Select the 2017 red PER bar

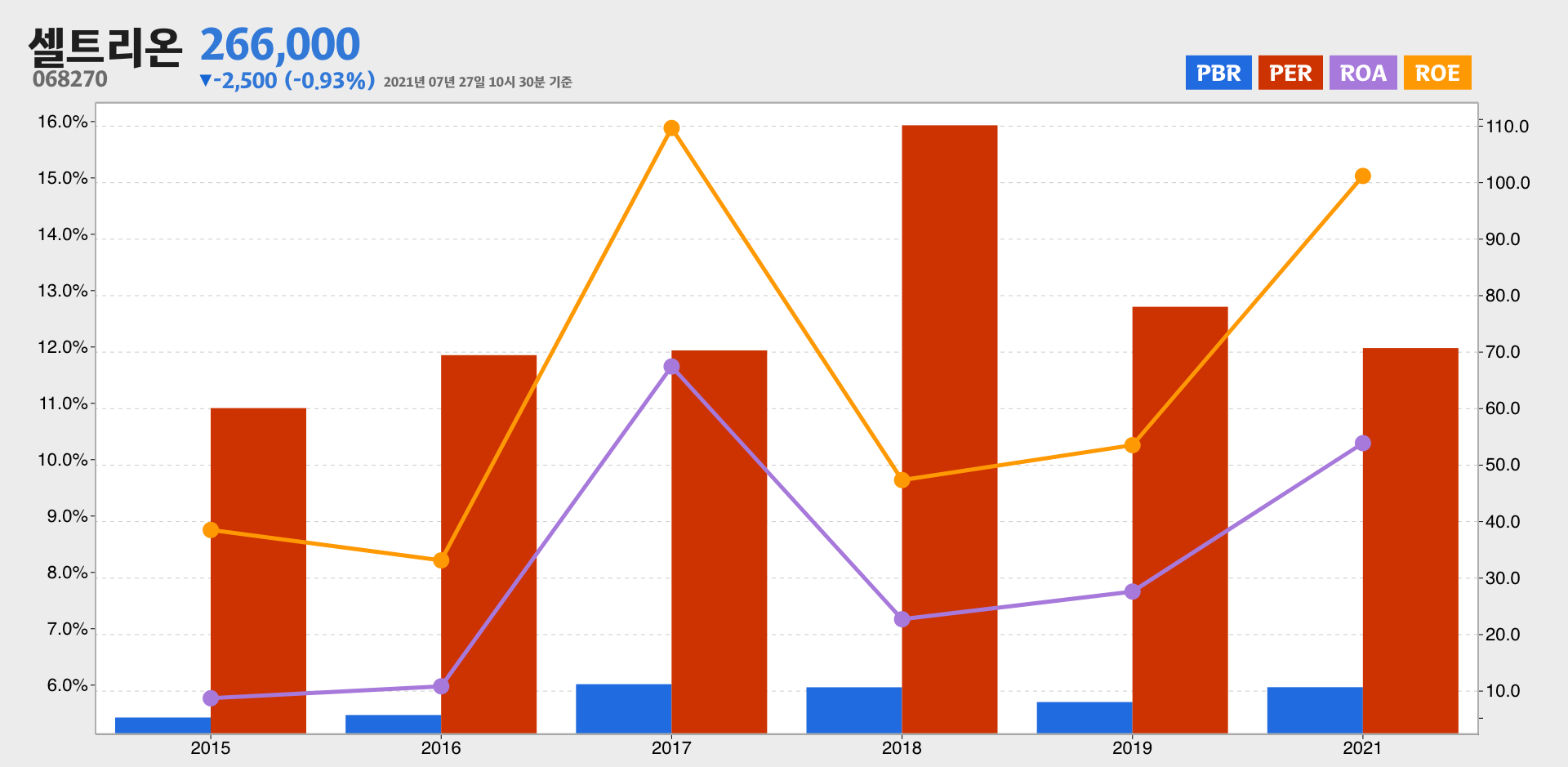(719, 542)
